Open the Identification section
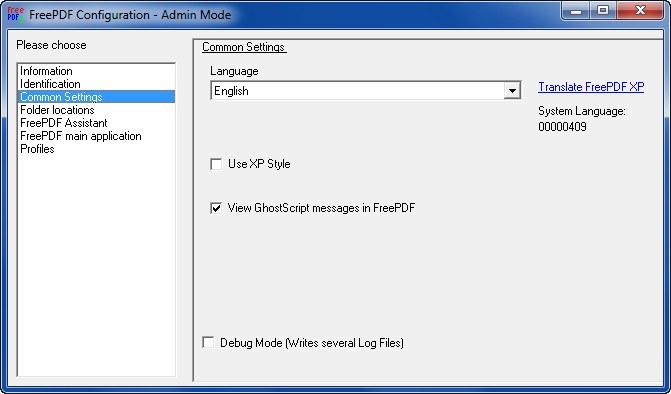671x394 pixels. coord(96,84)
